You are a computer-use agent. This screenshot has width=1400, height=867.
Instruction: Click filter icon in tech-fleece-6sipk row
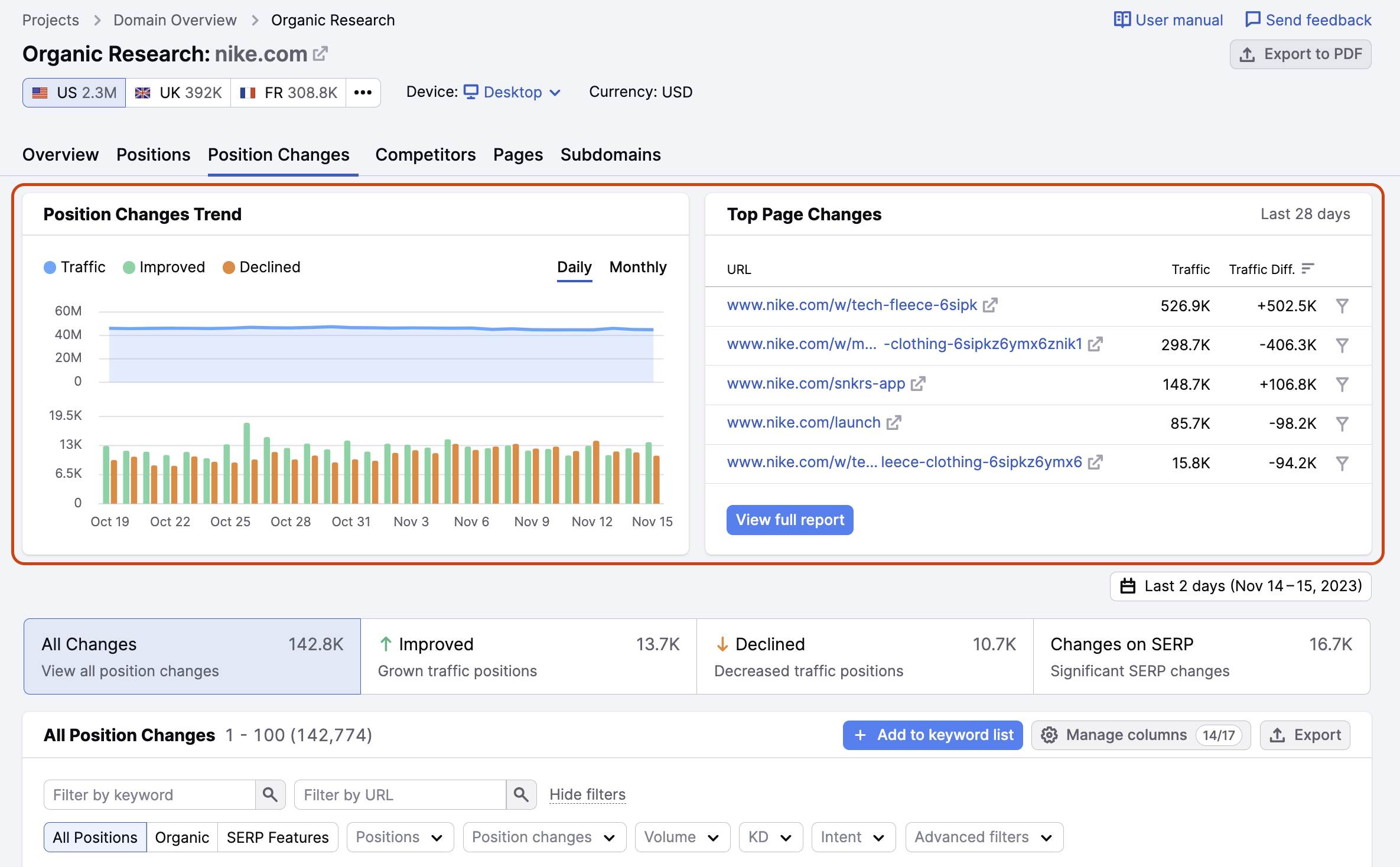pyautogui.click(x=1342, y=306)
